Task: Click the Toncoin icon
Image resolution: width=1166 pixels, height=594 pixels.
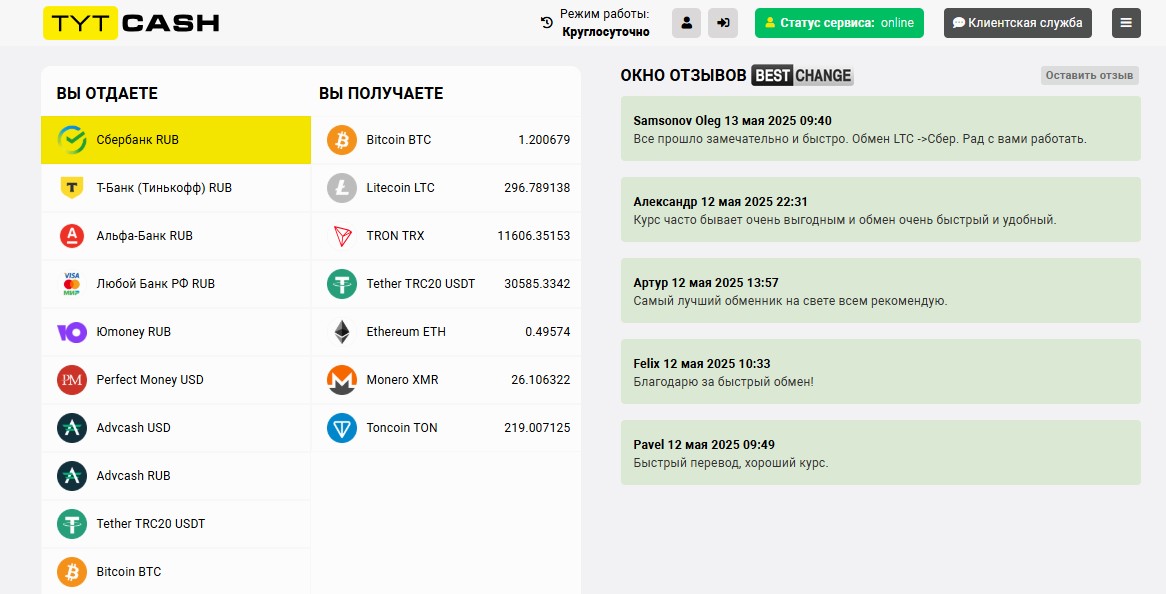Action: [342, 427]
